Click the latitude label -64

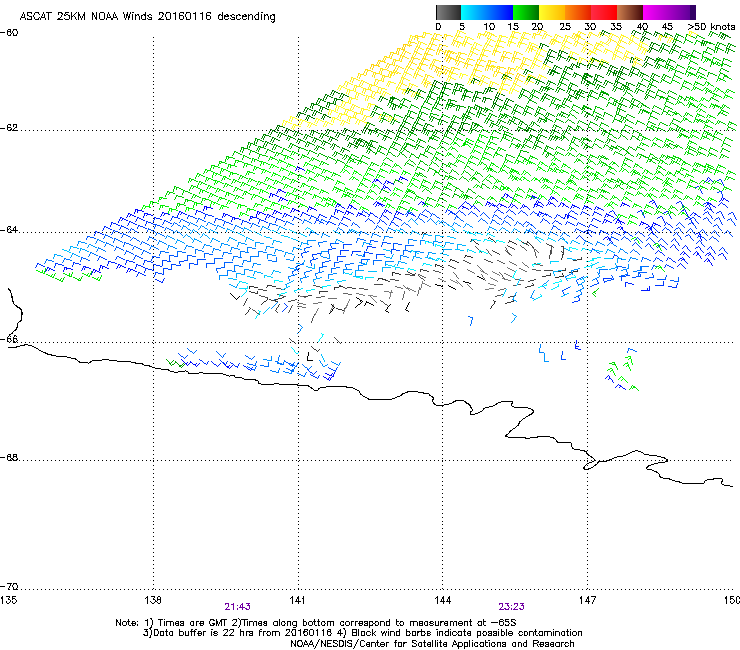(9, 230)
